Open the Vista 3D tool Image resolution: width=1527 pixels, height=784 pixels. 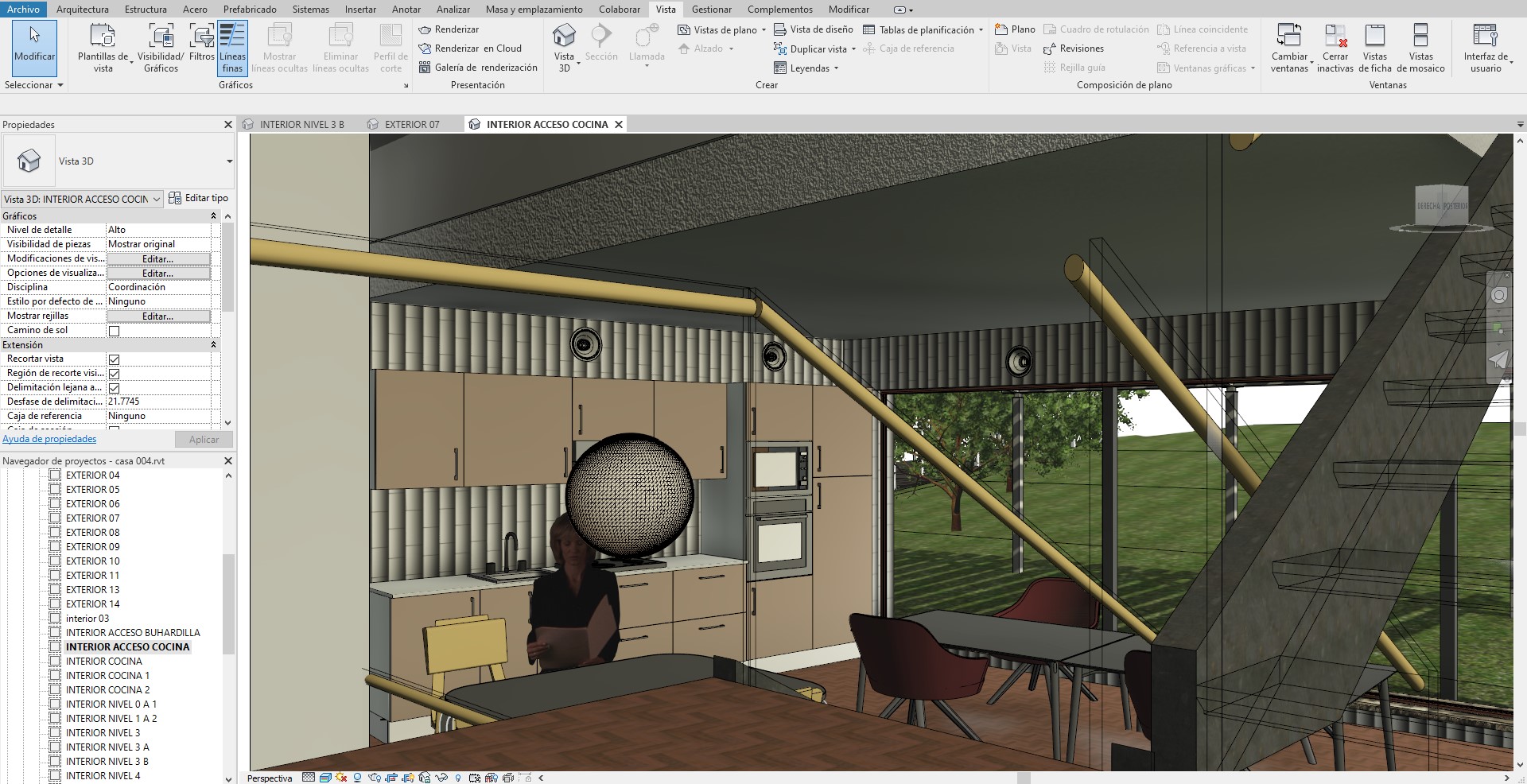pos(564,46)
